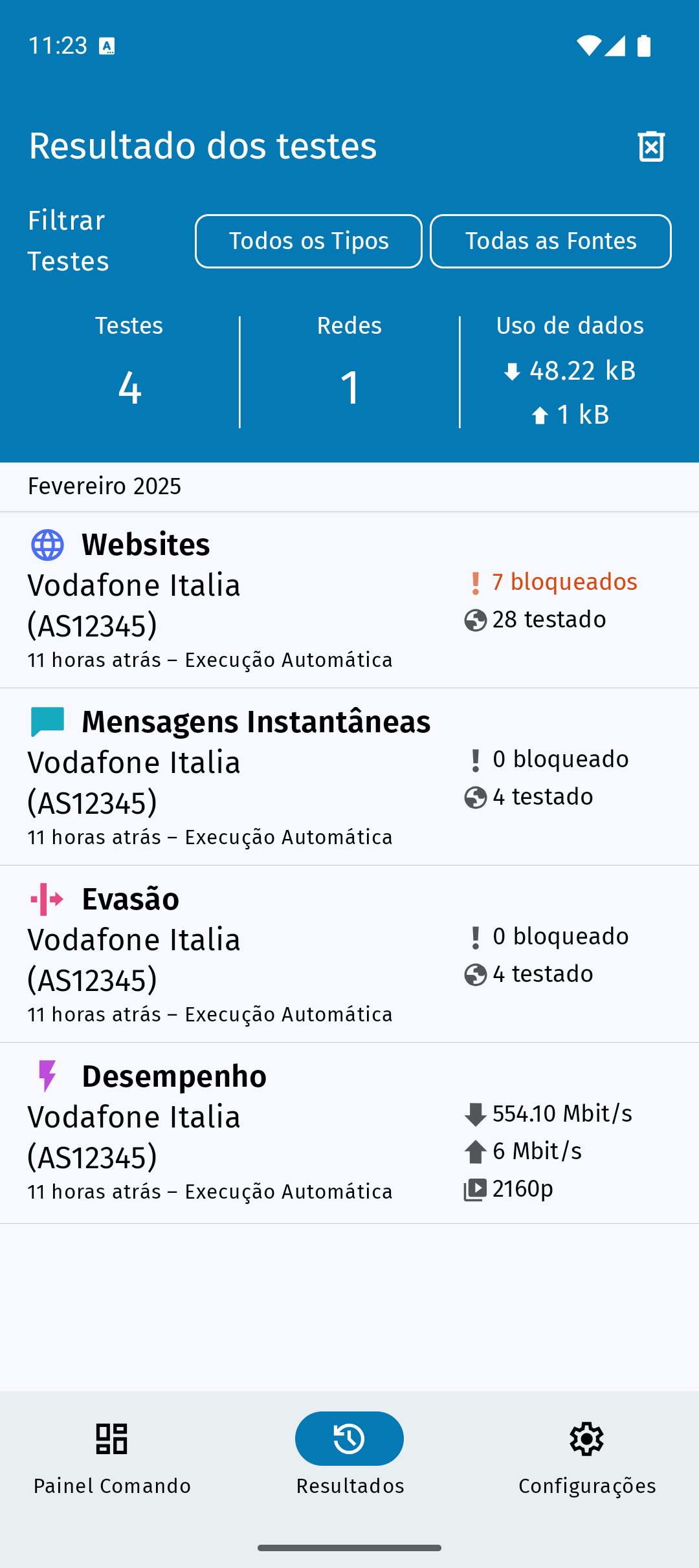The height and width of the screenshot is (1568, 699).
Task: Tap the Configurações gear icon
Action: (x=587, y=1439)
